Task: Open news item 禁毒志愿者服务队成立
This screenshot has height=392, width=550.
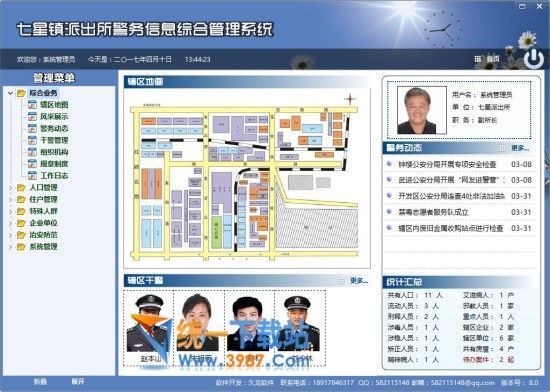Action: pos(433,212)
